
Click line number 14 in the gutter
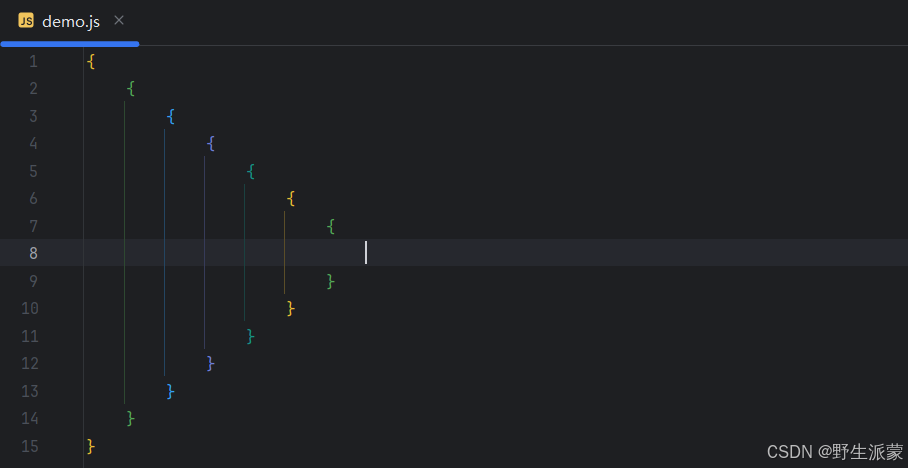click(x=30, y=418)
